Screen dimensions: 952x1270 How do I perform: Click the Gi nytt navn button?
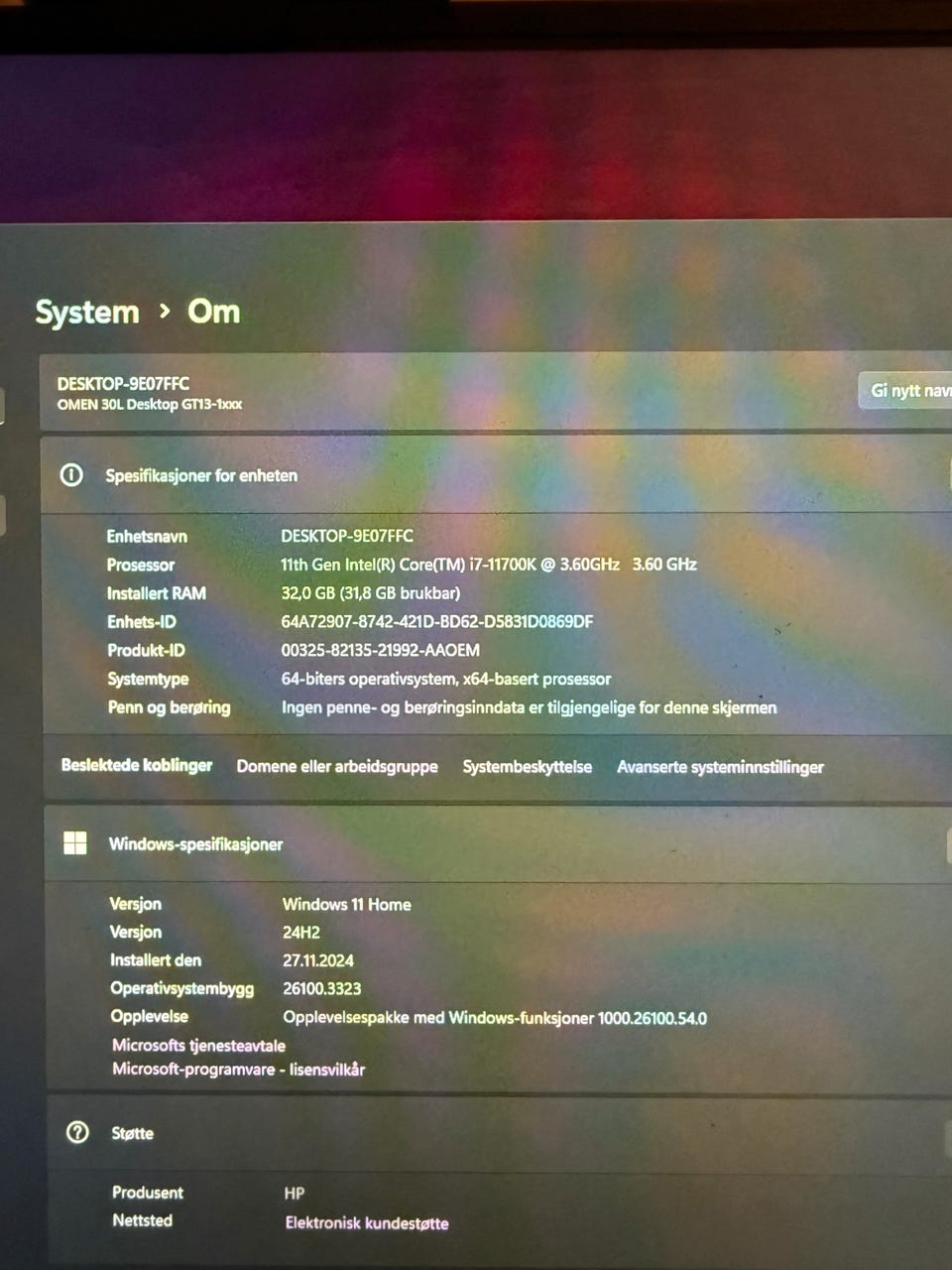tap(906, 391)
